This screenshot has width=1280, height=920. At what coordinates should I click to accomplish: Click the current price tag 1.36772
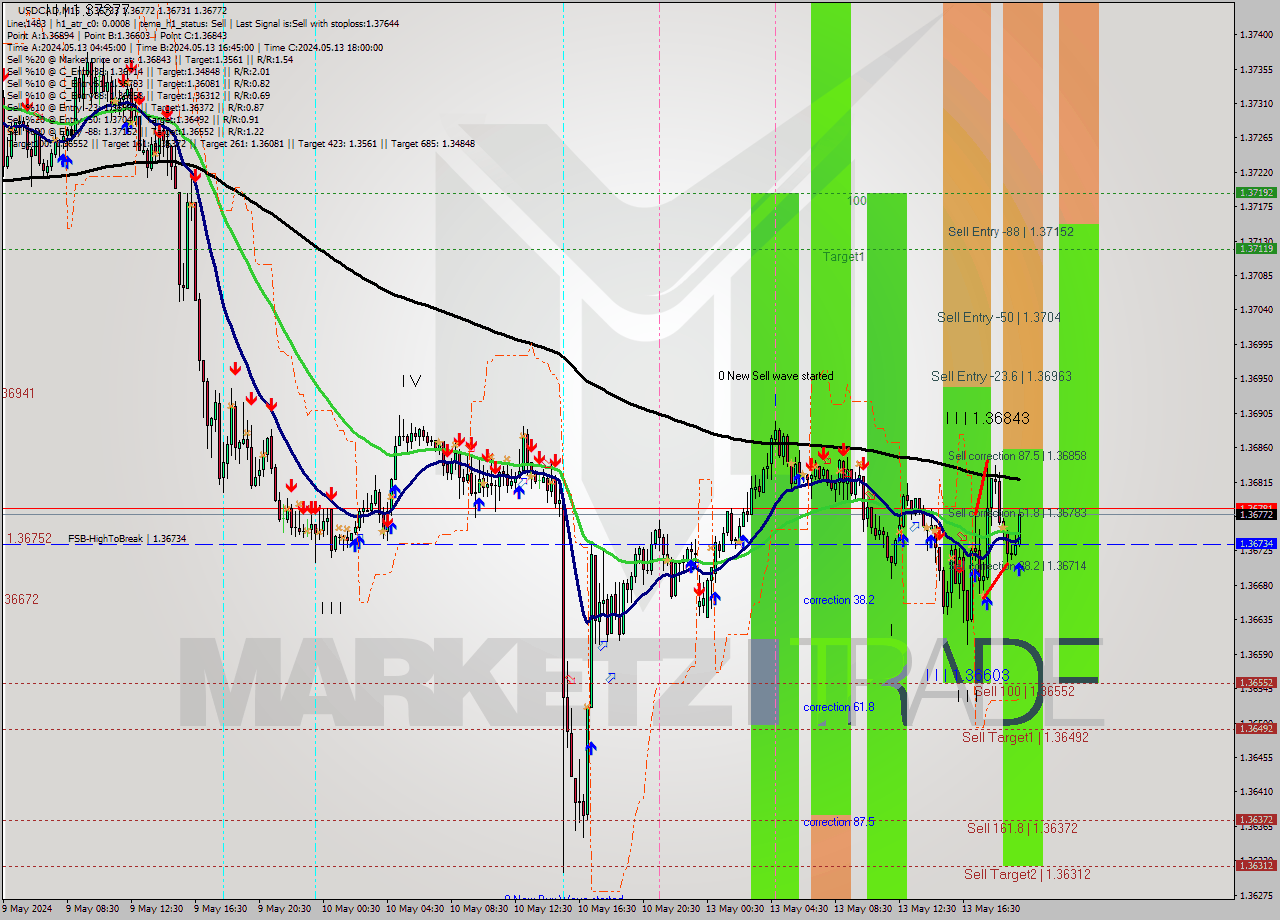1256,515
